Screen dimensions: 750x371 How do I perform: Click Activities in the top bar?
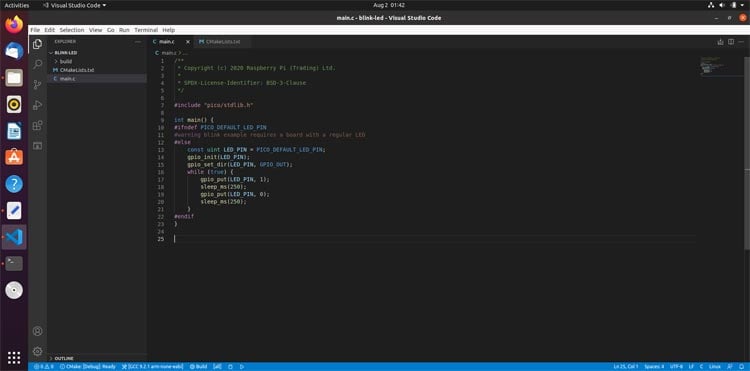point(17,5)
